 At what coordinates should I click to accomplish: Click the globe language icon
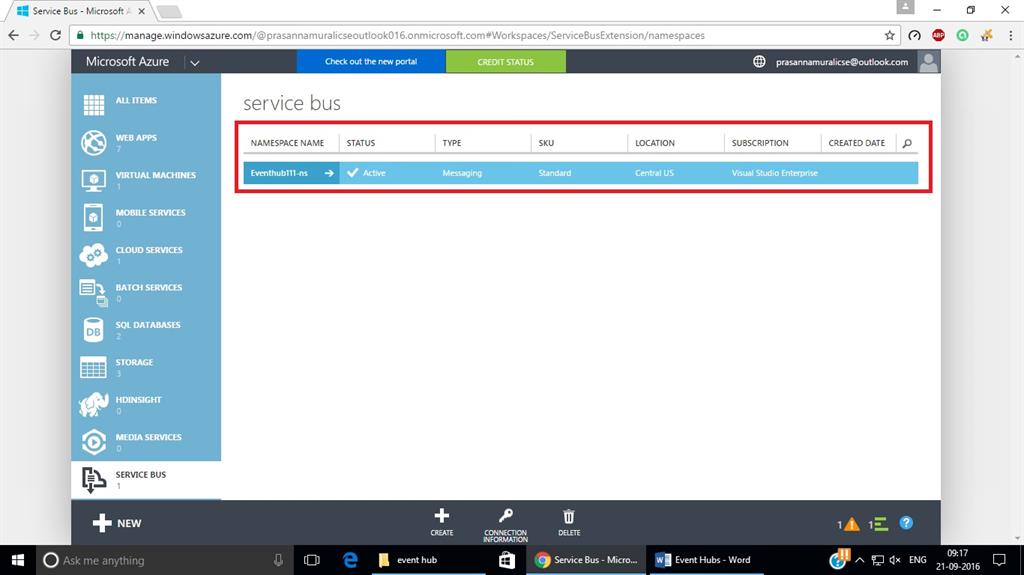point(759,61)
